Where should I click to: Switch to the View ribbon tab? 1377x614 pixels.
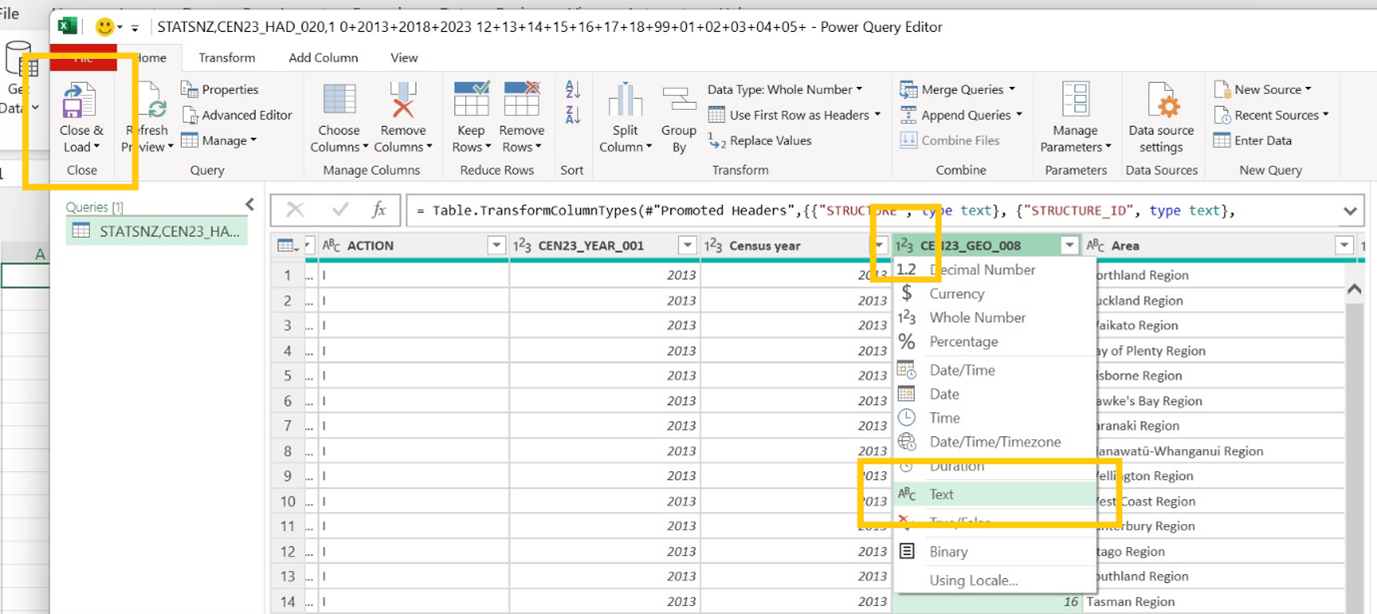pyautogui.click(x=404, y=58)
